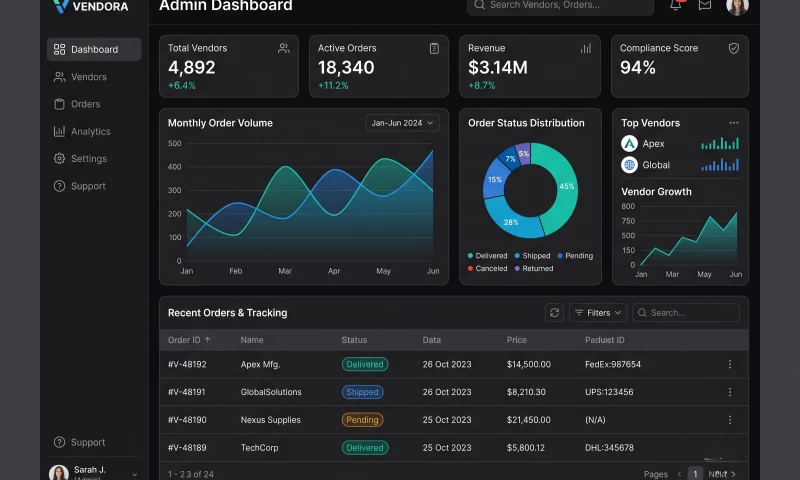Click the Revenue bar chart icon
Image resolution: width=800 pixels, height=480 pixels.
click(x=586, y=48)
